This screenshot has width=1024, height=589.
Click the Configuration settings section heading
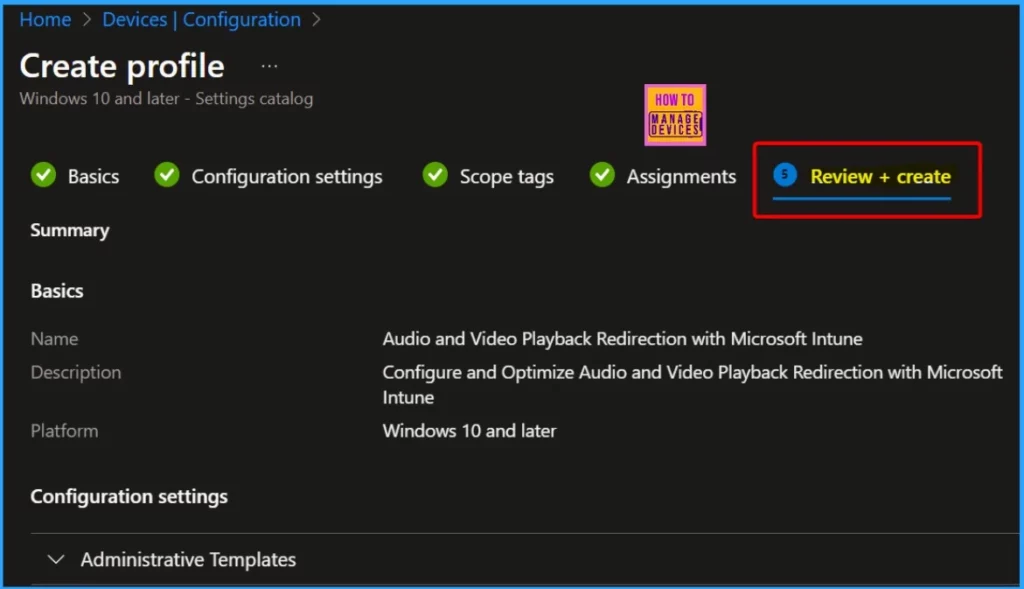pyautogui.click(x=129, y=497)
